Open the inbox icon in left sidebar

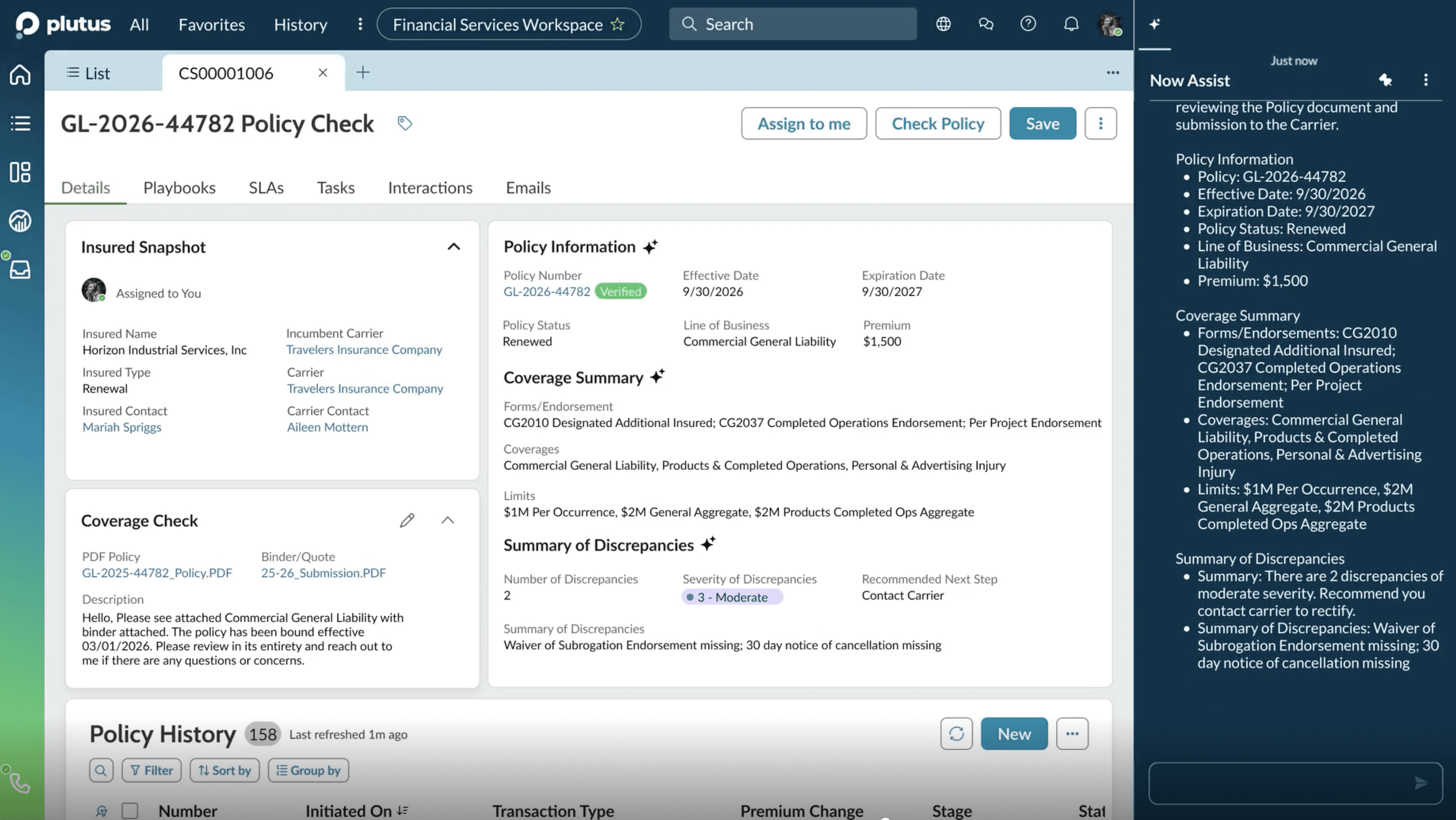(x=20, y=270)
